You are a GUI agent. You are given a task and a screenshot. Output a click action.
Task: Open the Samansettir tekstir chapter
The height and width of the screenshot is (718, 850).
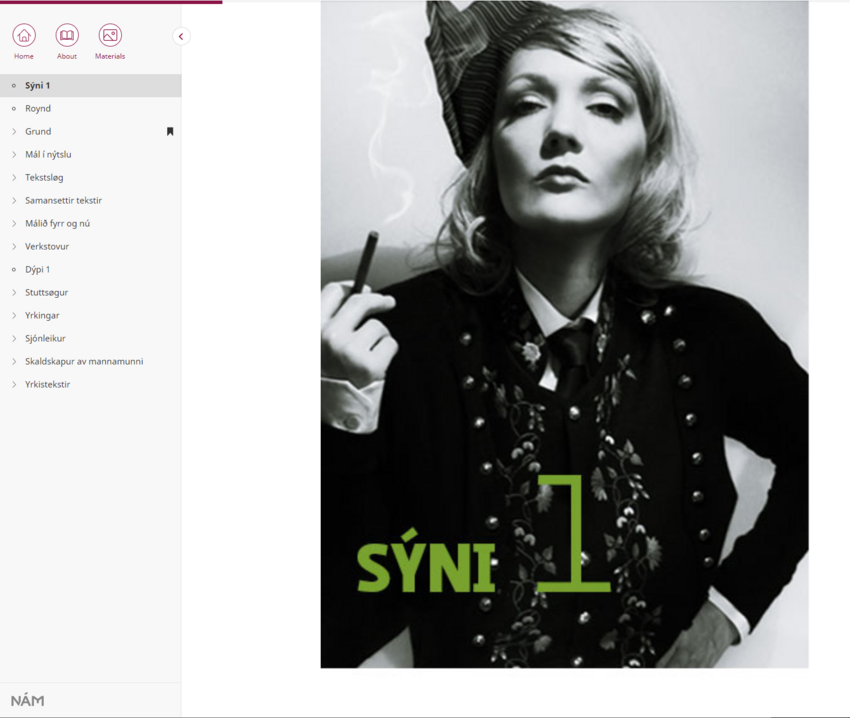pyautogui.click(x=63, y=200)
